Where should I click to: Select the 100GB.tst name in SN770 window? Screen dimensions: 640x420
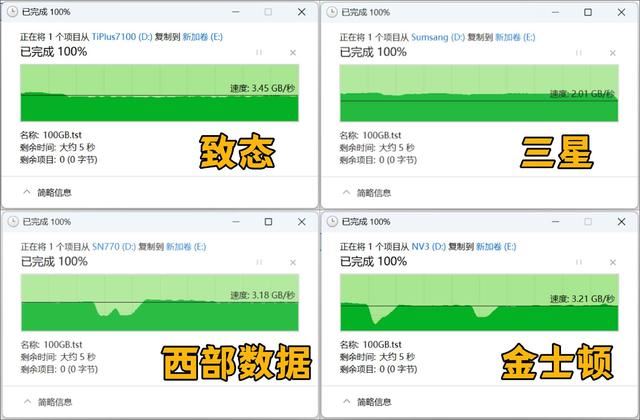63,344
